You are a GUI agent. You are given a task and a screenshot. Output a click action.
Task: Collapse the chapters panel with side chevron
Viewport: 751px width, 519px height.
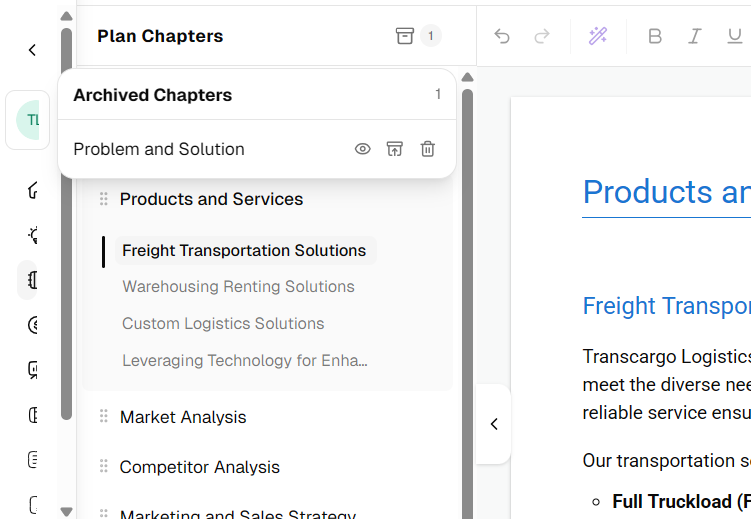click(494, 424)
